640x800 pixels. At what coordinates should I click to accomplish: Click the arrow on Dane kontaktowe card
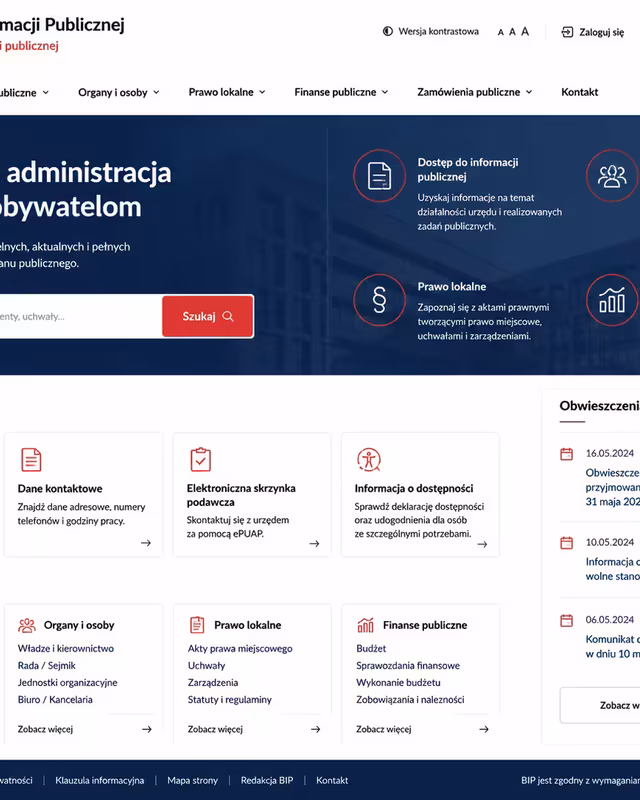coord(146,543)
